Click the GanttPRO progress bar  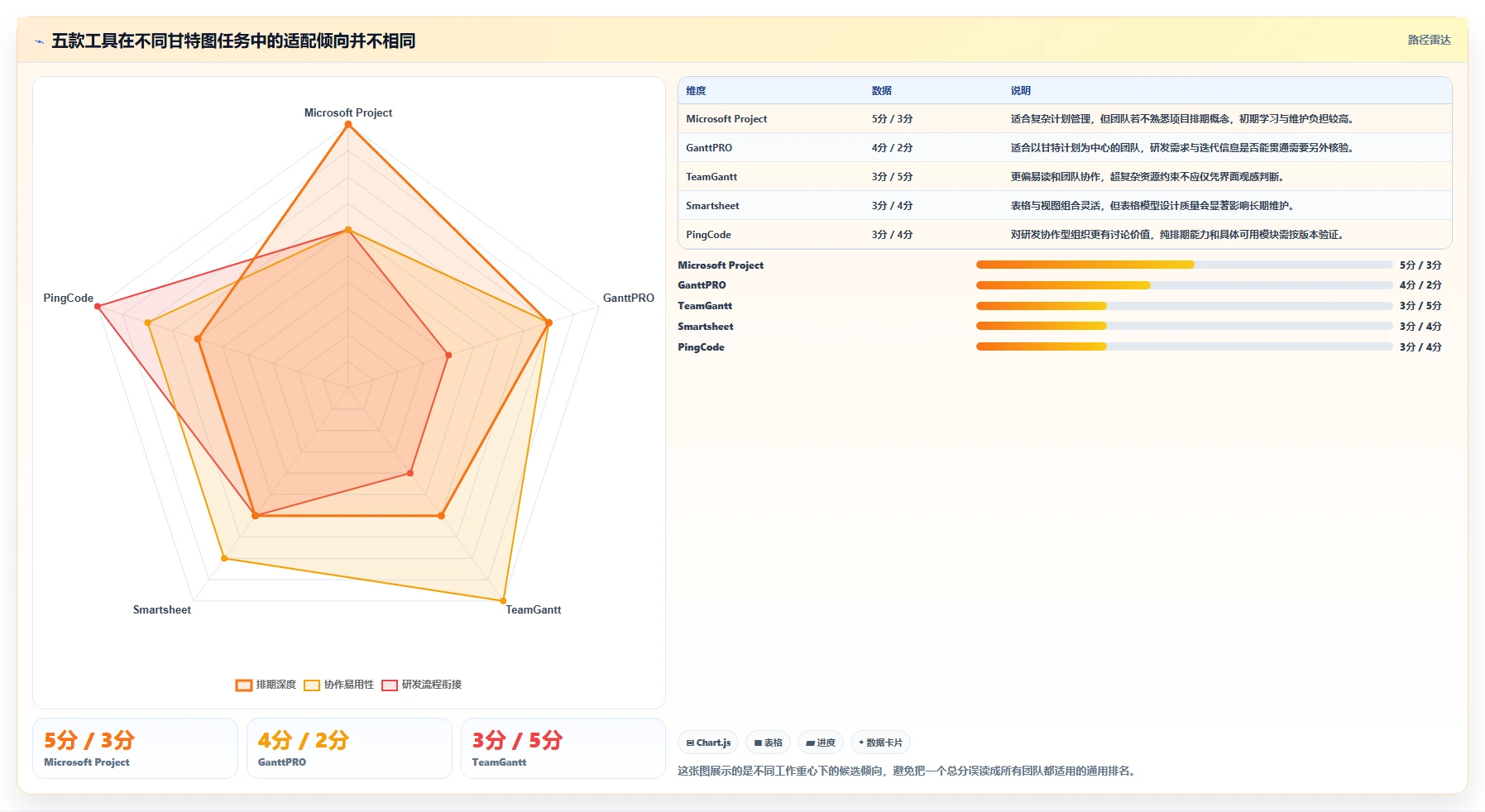pyautogui.click(x=1185, y=285)
